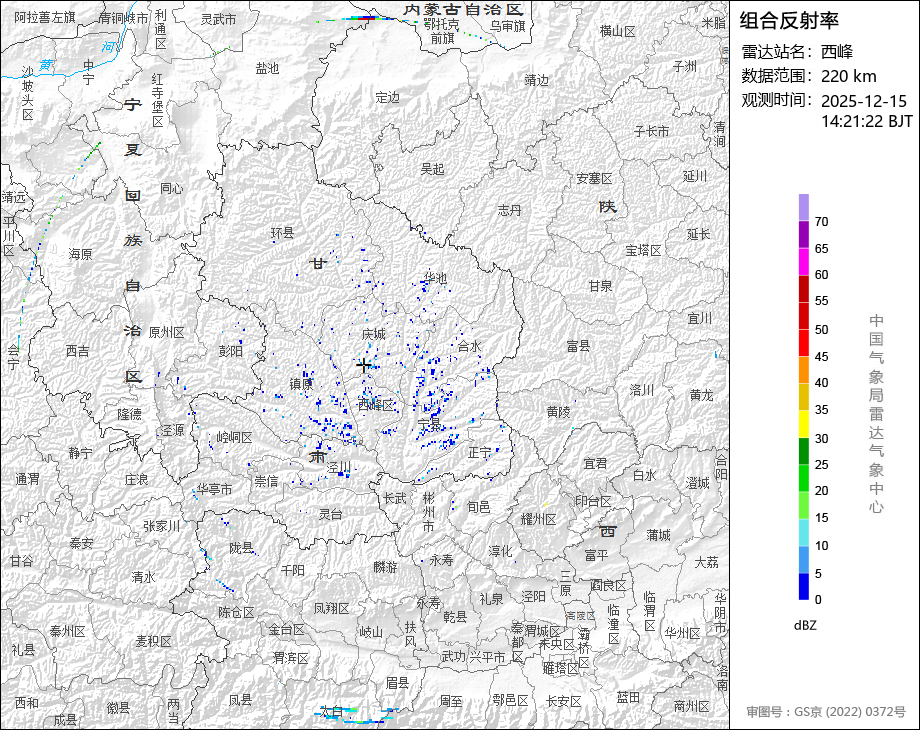Click the 环县 label on the map
The image size is (920, 730).
(x=283, y=233)
